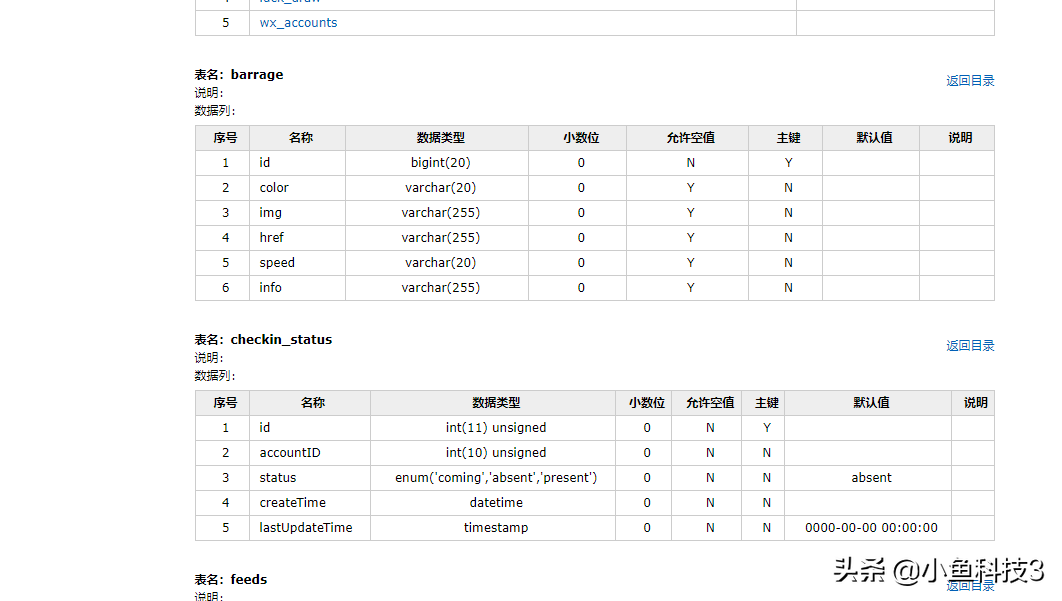
Task: Click the 'lastUpdateTime' field name cell
Action: (310, 528)
